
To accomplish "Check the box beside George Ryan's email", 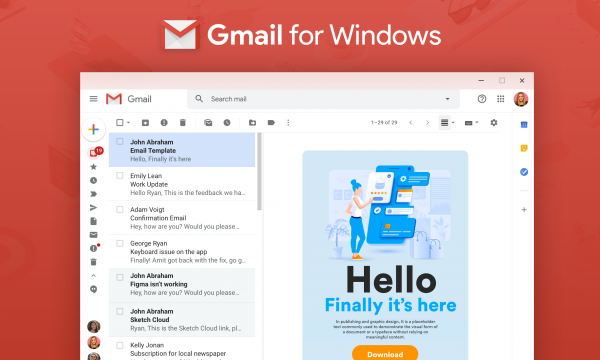I will pos(120,243).
